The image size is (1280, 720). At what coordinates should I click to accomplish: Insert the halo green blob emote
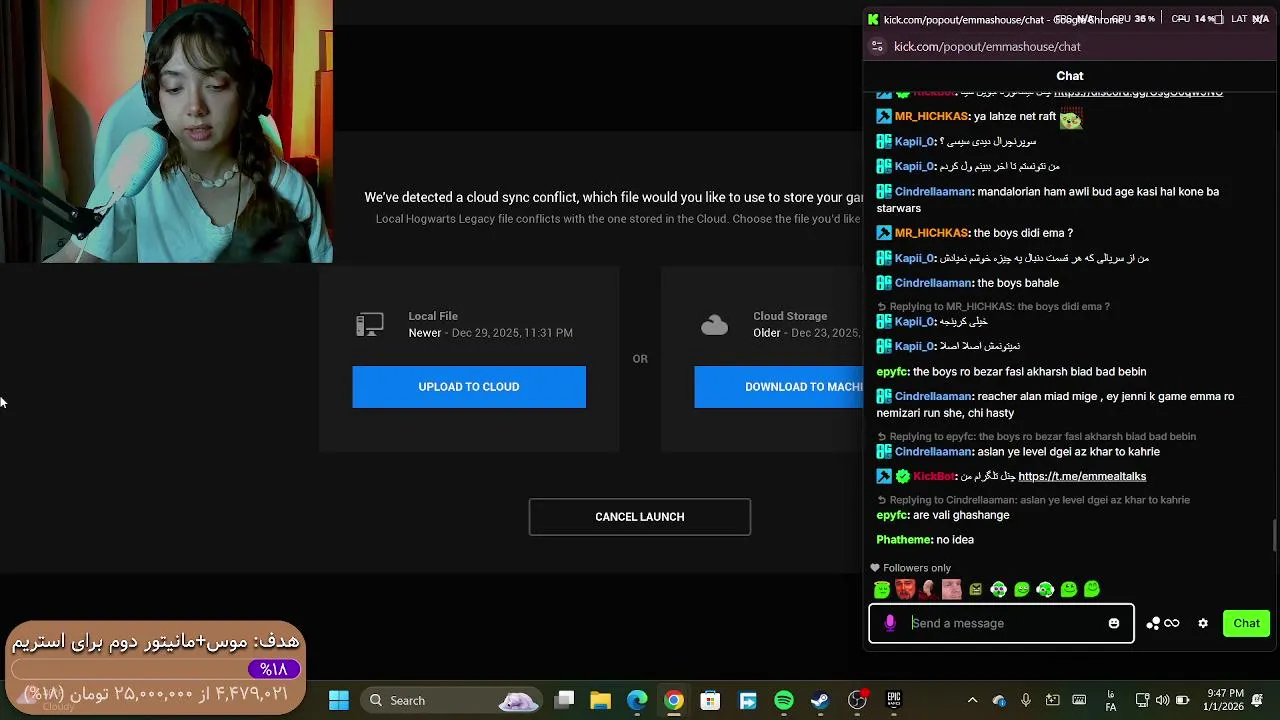[x=882, y=589]
